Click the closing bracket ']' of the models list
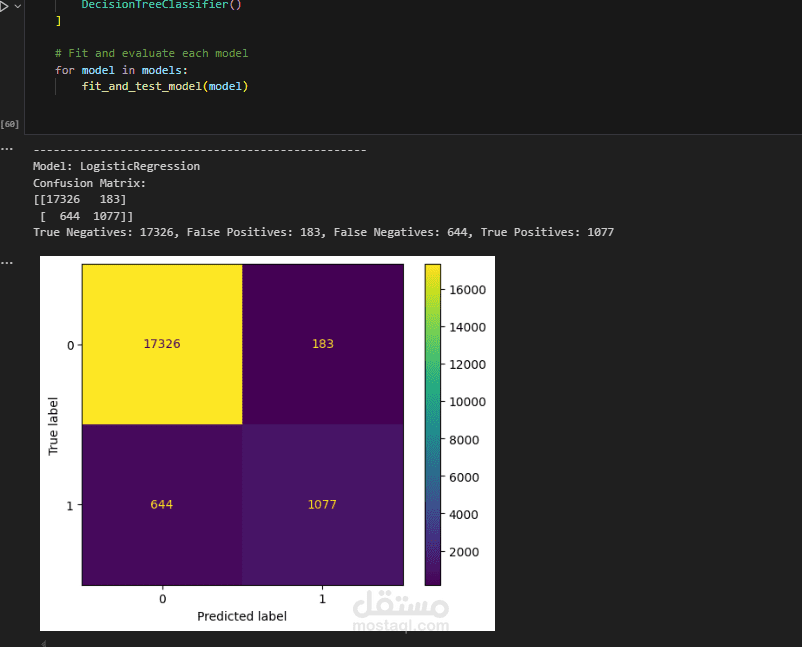The width and height of the screenshot is (802, 647). point(58,21)
